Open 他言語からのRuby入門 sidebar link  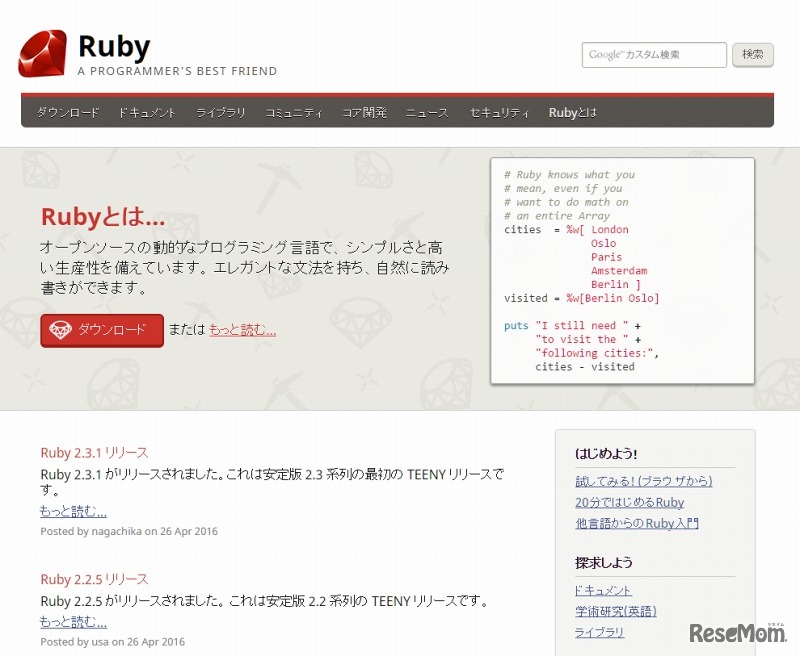click(x=637, y=523)
